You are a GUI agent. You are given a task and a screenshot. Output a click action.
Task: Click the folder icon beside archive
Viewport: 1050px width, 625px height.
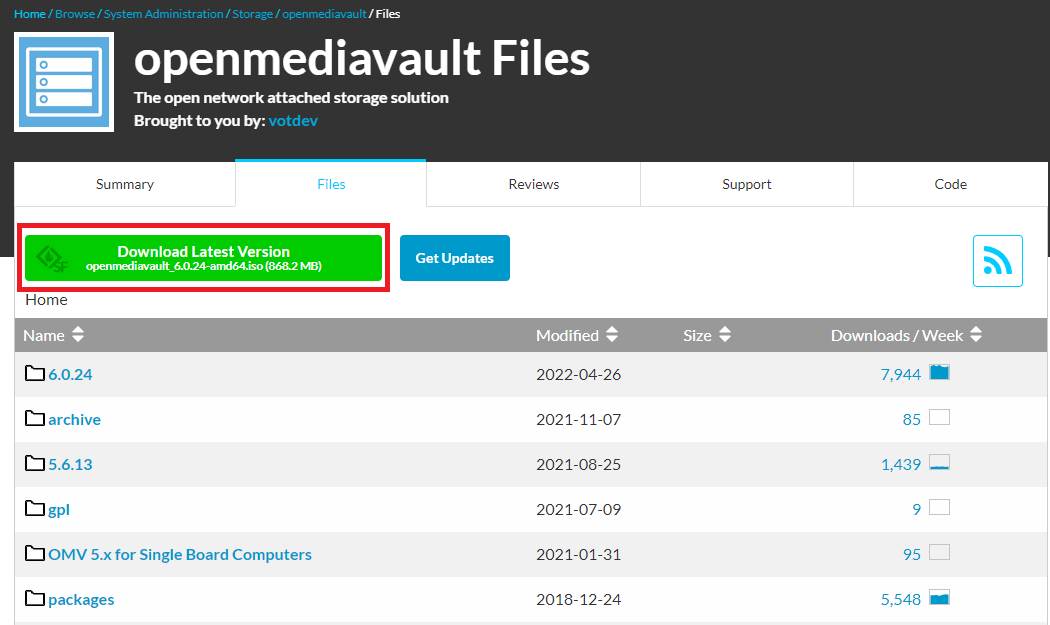click(35, 418)
